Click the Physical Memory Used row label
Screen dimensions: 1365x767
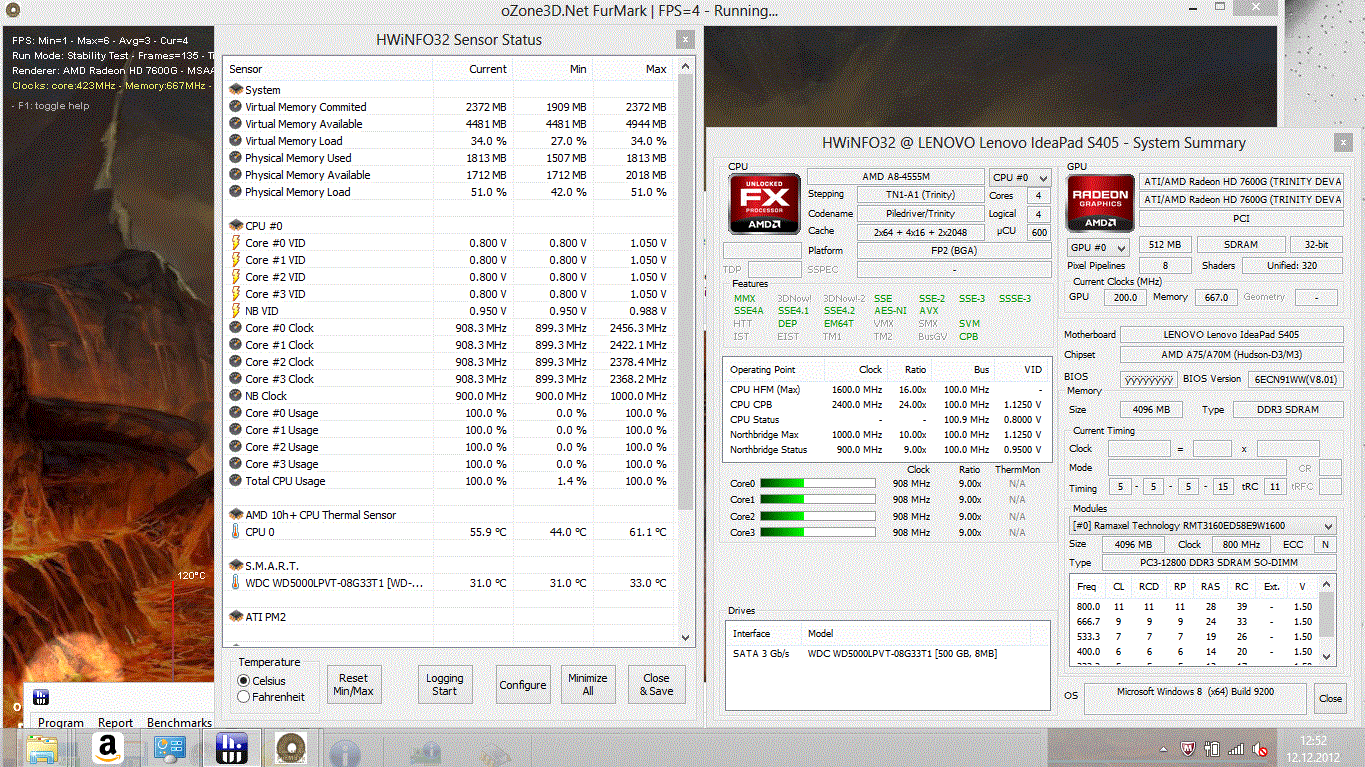coord(298,158)
